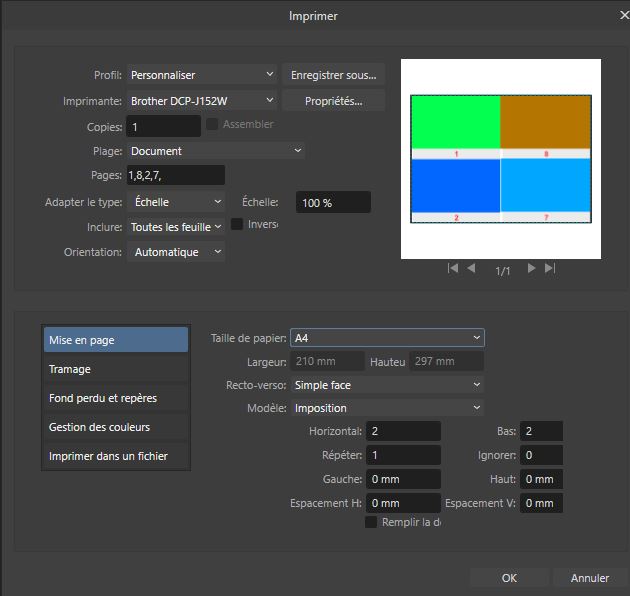Open the Inclure dropdown
The height and width of the screenshot is (596, 630).
176,227
